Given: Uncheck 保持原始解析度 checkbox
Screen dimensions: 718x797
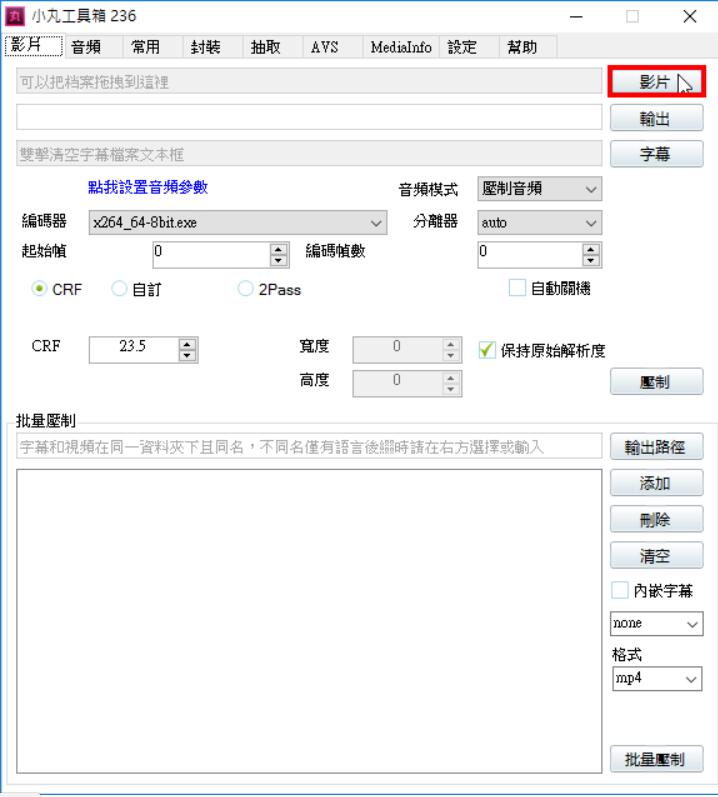Looking at the screenshot, I should coord(487,350).
